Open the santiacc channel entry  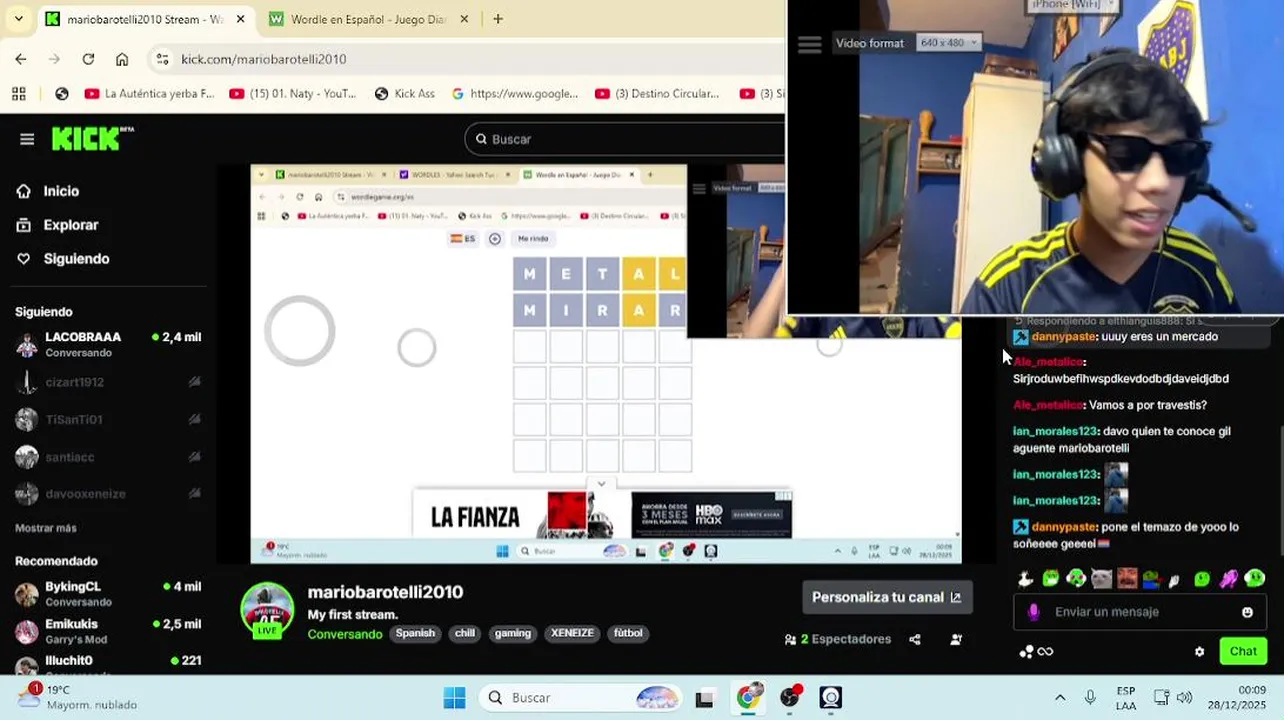tap(108, 457)
